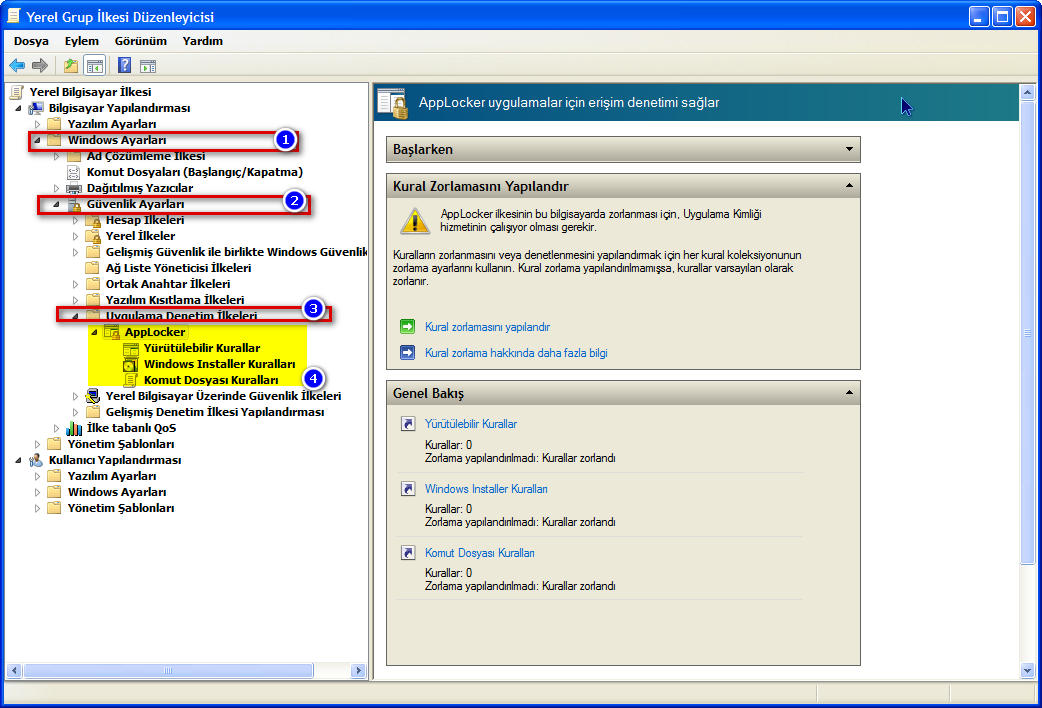
Task: Open the Komut Dosyası Kuralları overview link
Action: click(480, 552)
